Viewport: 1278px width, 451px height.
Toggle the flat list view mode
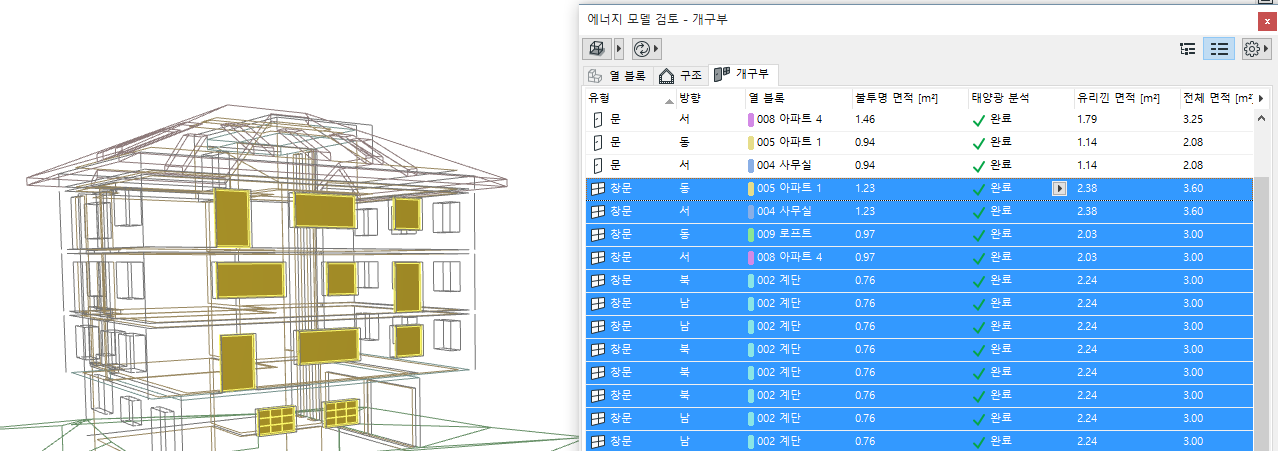1218,48
